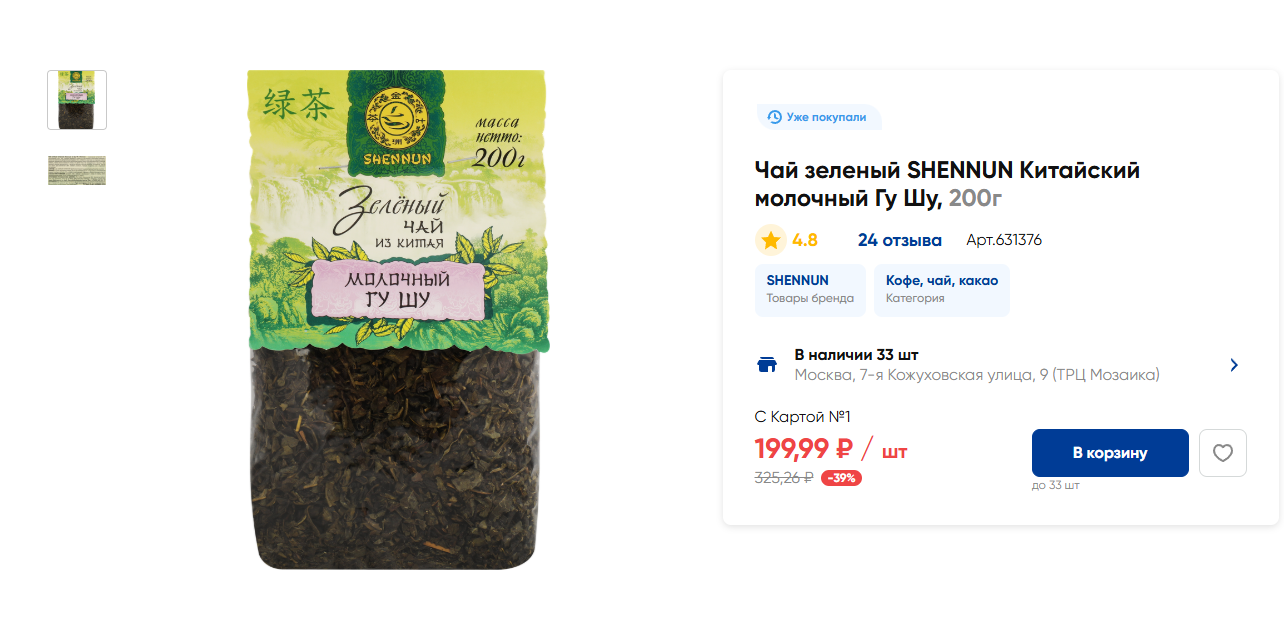The height and width of the screenshot is (620, 1284).
Task: Click the clock icon in Уже покупали badge
Action: click(x=774, y=117)
